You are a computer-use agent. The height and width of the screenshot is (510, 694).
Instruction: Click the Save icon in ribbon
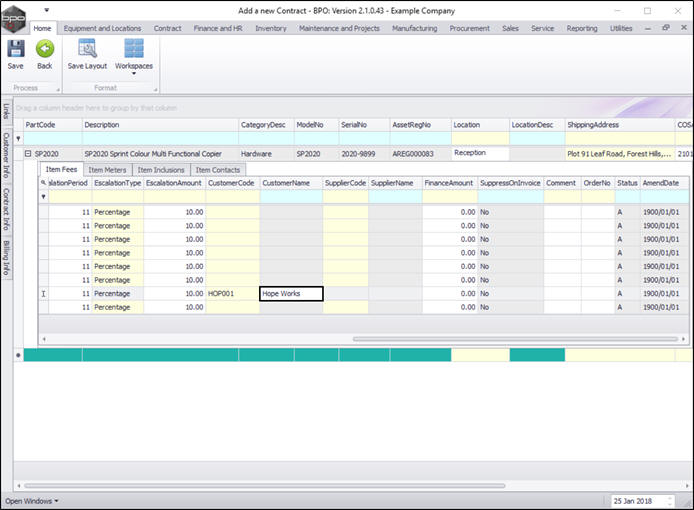pyautogui.click(x=15, y=49)
